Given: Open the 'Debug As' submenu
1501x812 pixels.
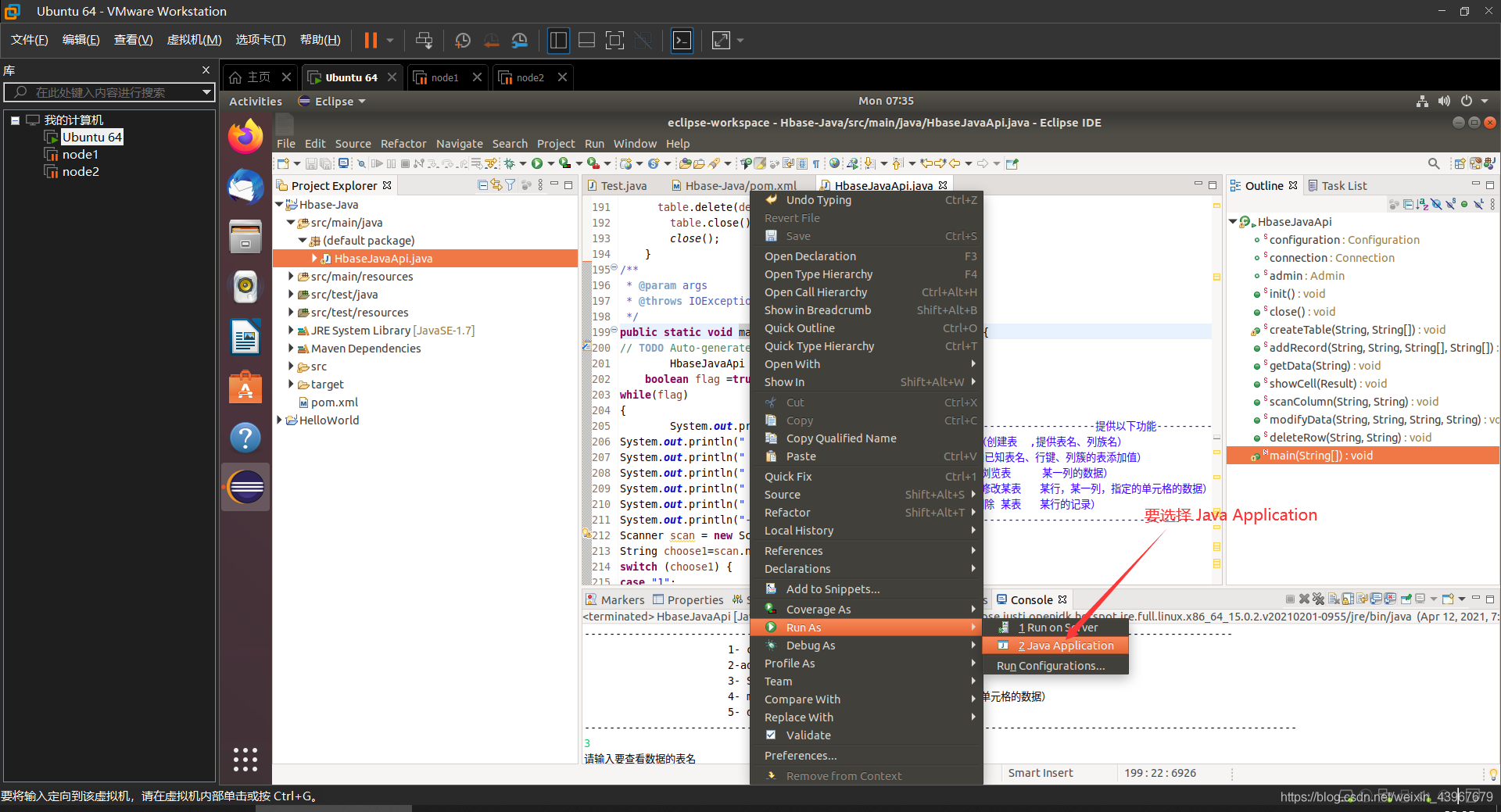Looking at the screenshot, I should [x=866, y=646].
